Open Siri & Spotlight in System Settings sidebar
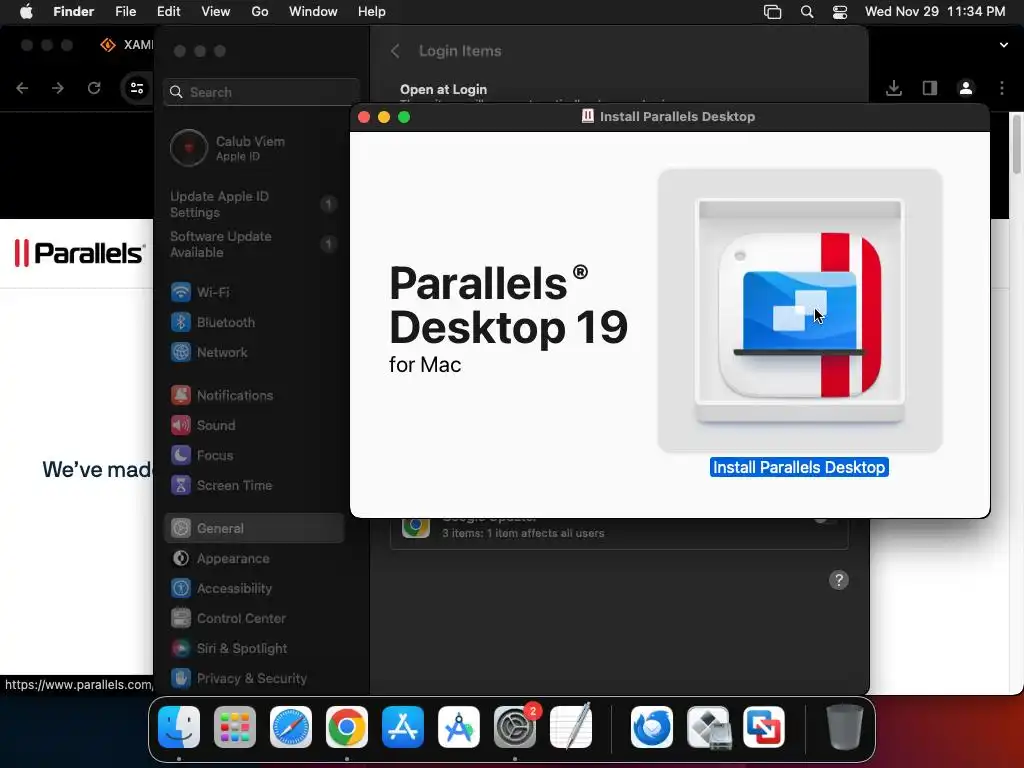Viewport: 1024px width, 768px height. pyautogui.click(x=255, y=648)
